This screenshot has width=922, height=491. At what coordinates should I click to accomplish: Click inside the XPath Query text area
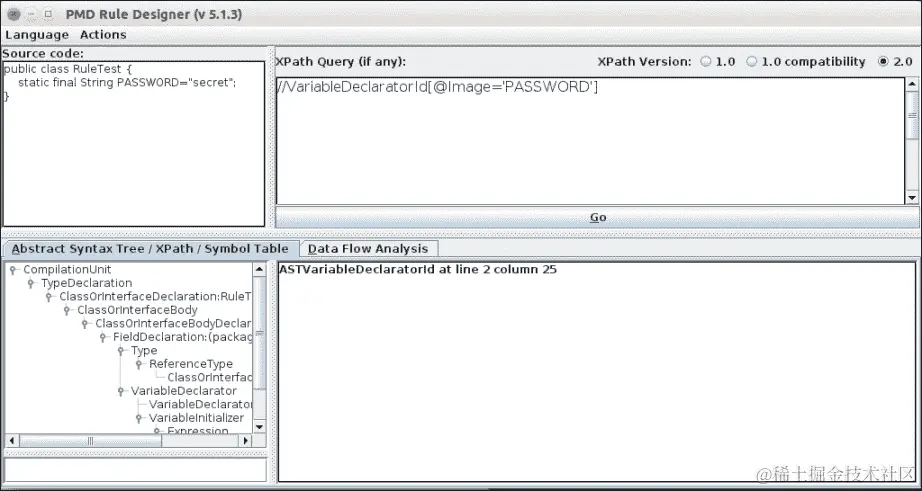pos(590,141)
